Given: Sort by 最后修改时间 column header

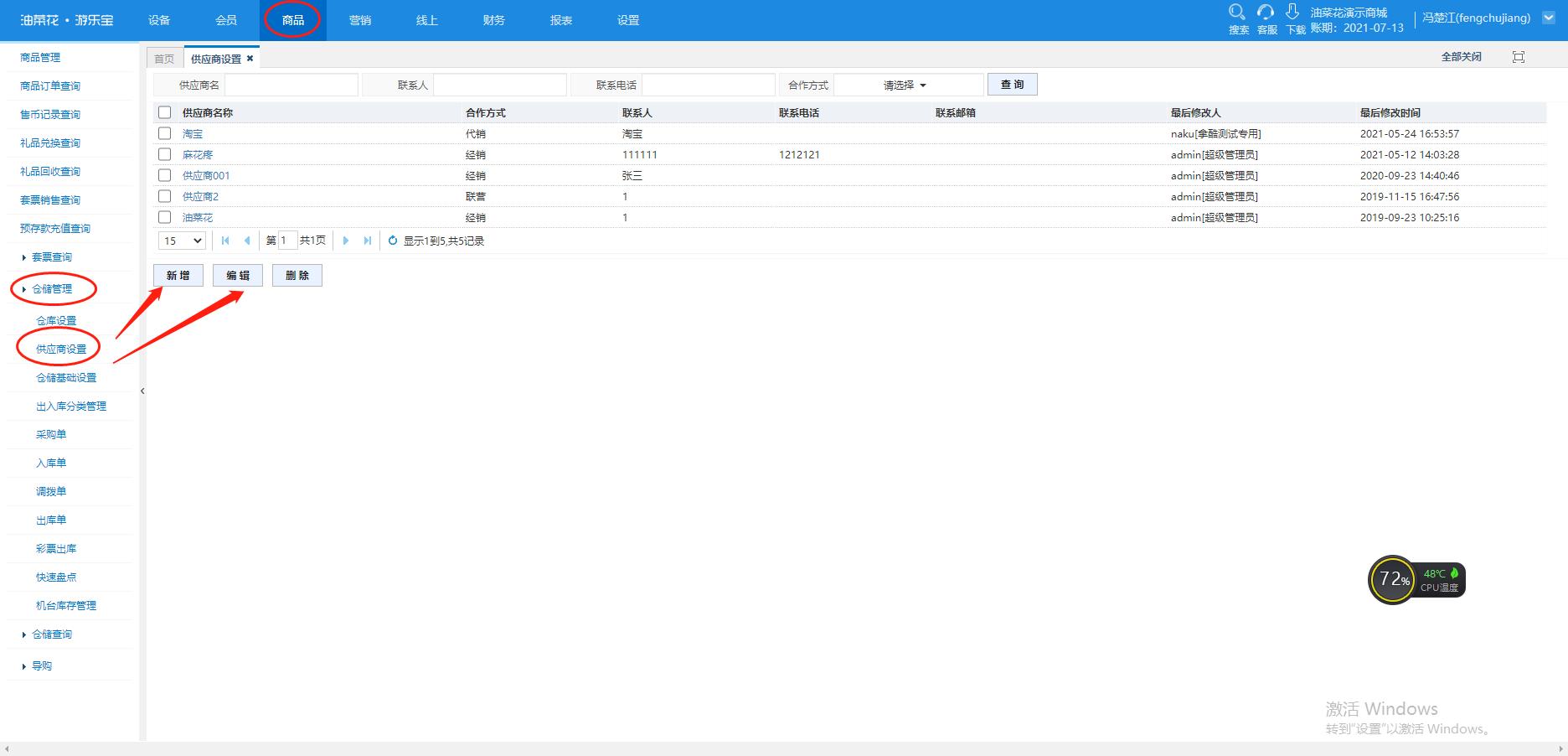Looking at the screenshot, I should tap(1390, 113).
